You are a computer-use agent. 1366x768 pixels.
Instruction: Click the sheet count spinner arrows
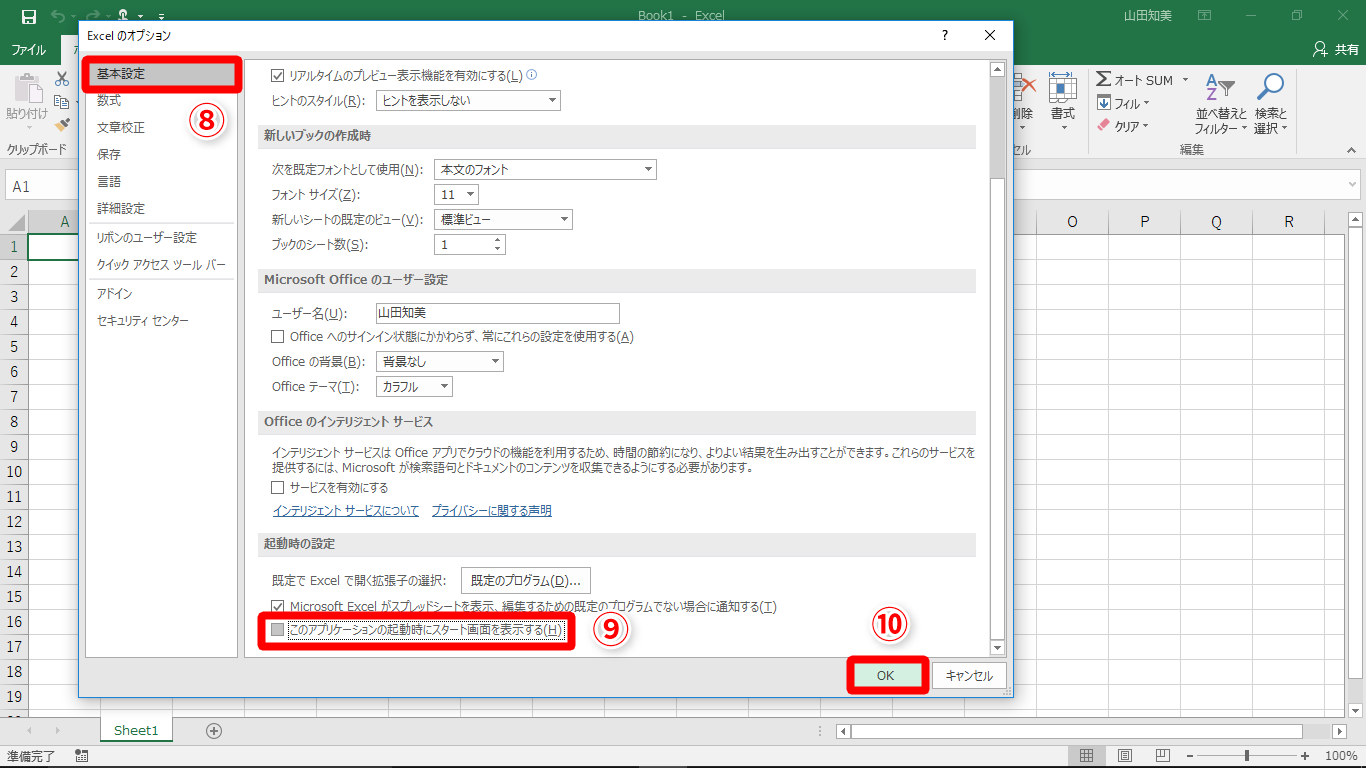pyautogui.click(x=498, y=245)
